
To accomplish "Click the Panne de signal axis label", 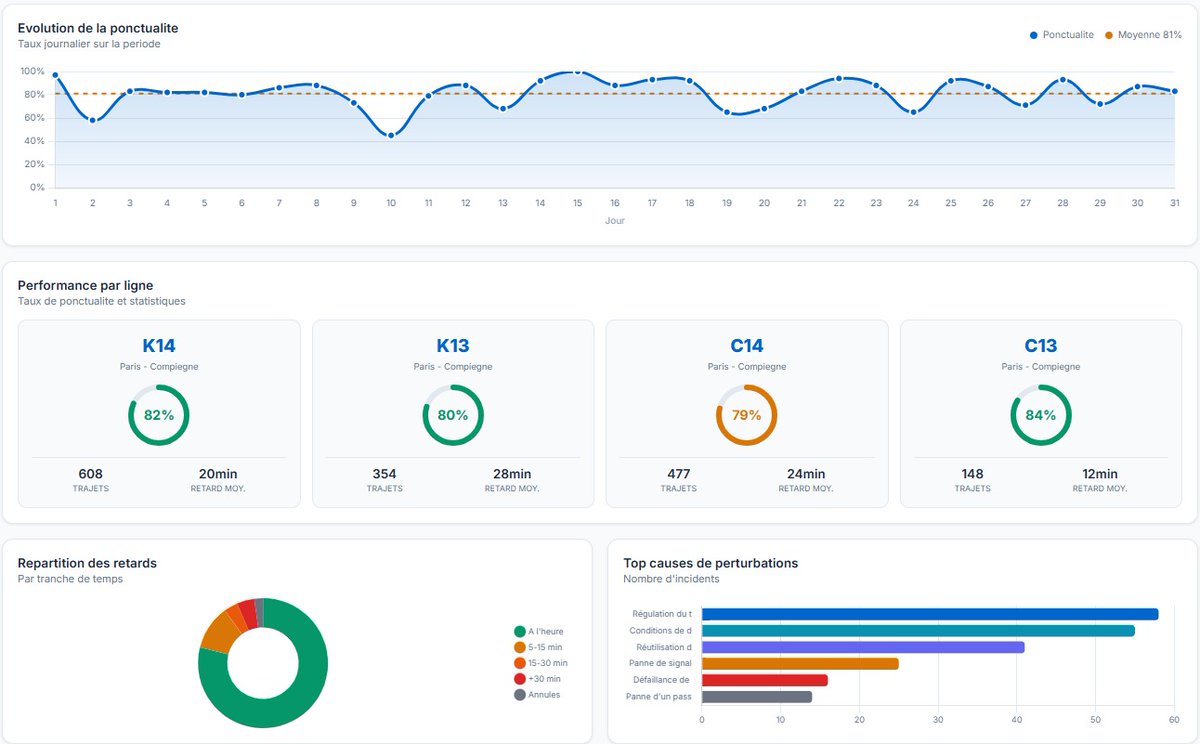I will [x=660, y=663].
